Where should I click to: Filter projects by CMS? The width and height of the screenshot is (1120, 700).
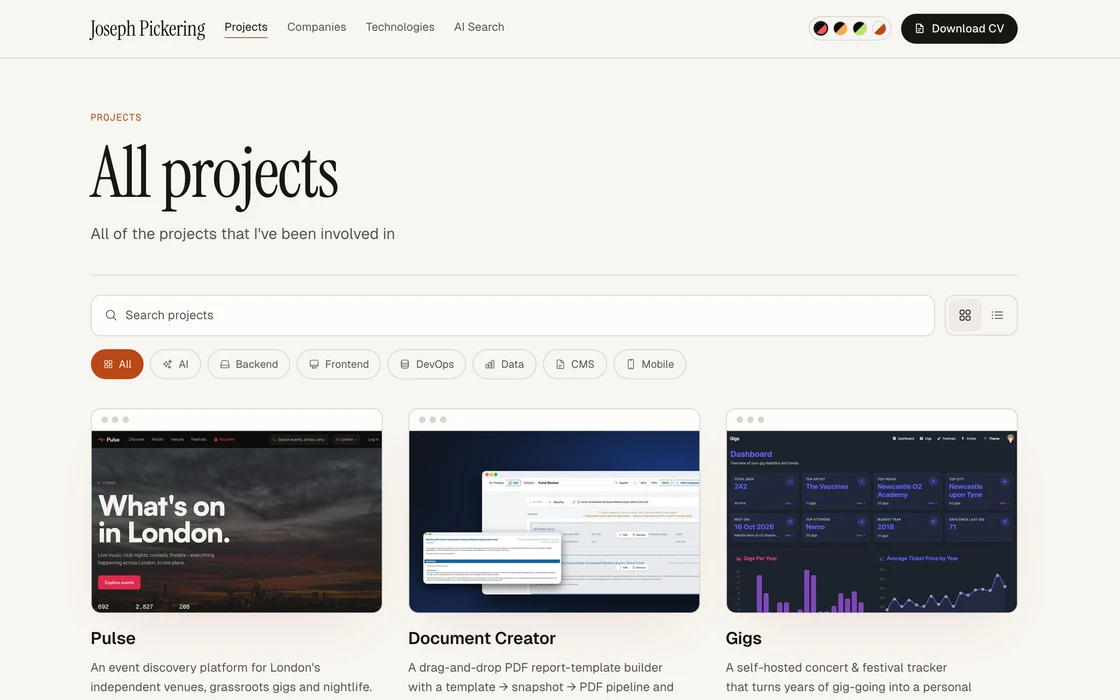[x=575, y=364]
